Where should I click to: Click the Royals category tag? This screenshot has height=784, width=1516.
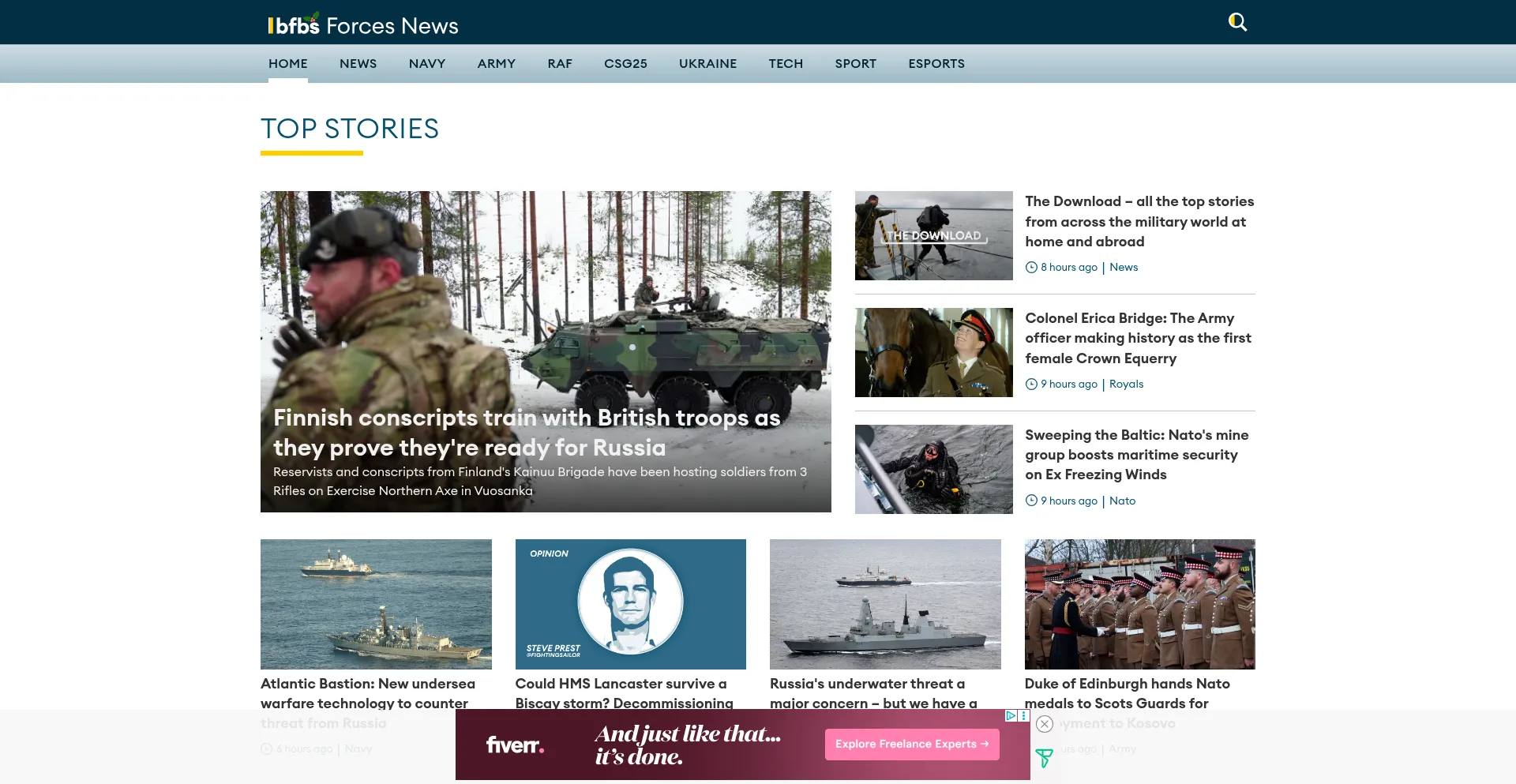coord(1126,384)
